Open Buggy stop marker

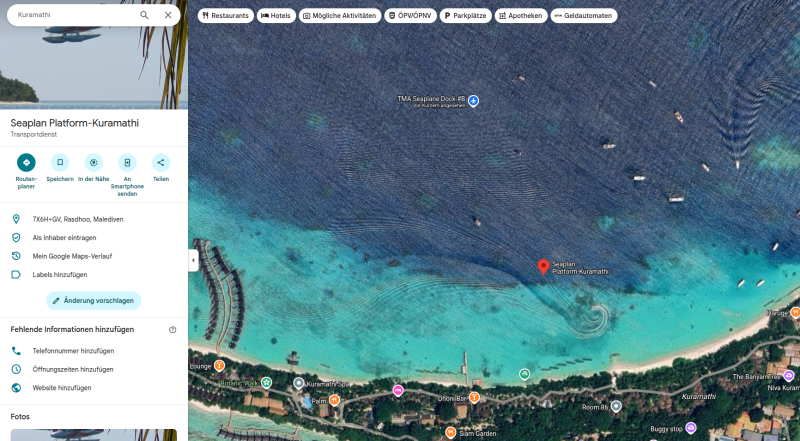(691, 427)
